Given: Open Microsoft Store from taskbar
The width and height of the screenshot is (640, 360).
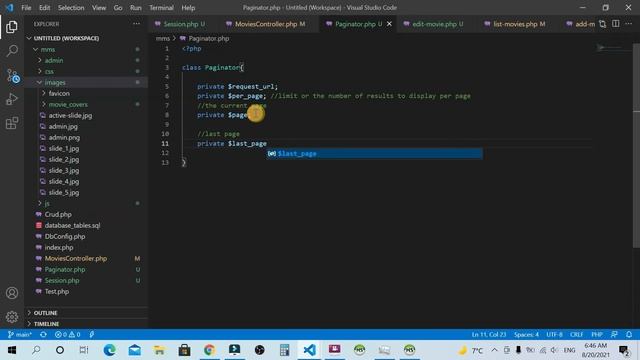Looking at the screenshot, I should pos(184,350).
